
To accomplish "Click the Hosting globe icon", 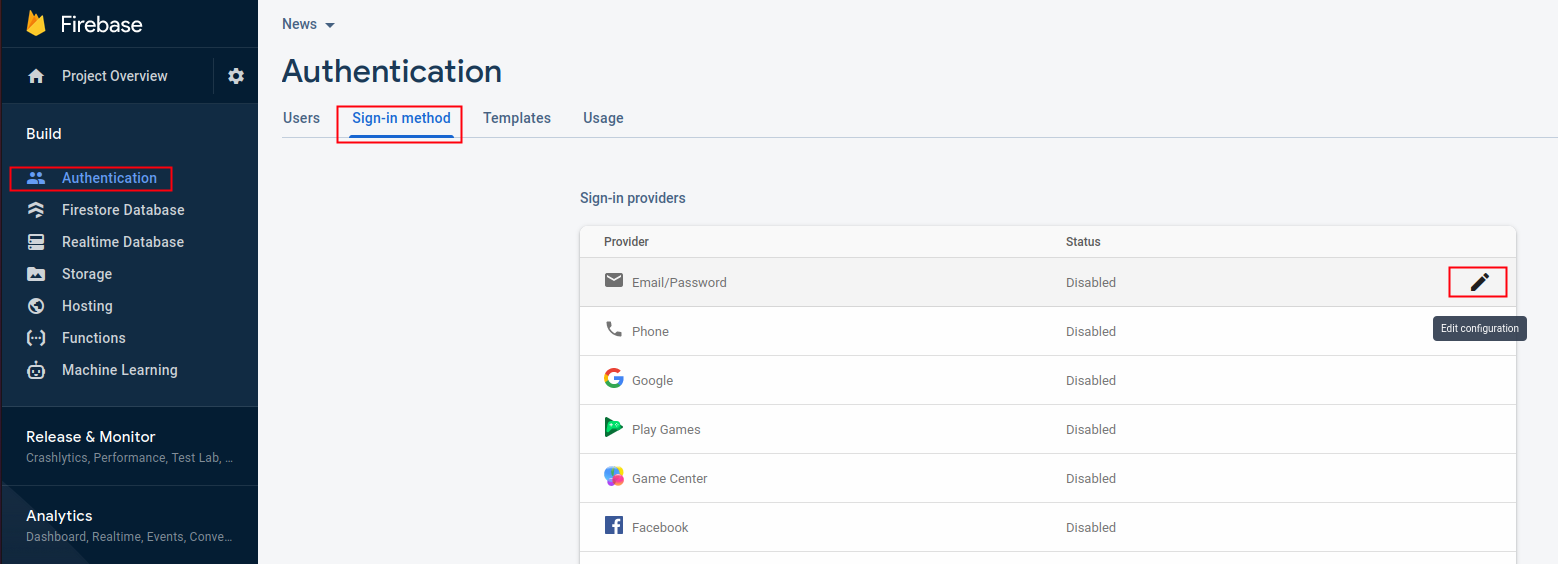I will [36, 306].
